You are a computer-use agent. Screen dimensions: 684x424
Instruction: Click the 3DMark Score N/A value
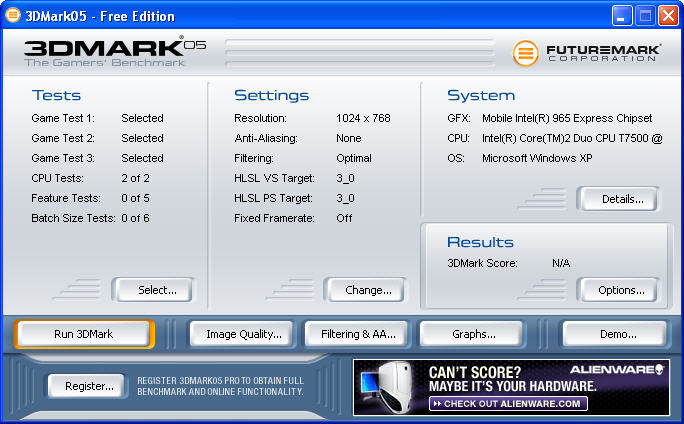pyautogui.click(x=561, y=263)
